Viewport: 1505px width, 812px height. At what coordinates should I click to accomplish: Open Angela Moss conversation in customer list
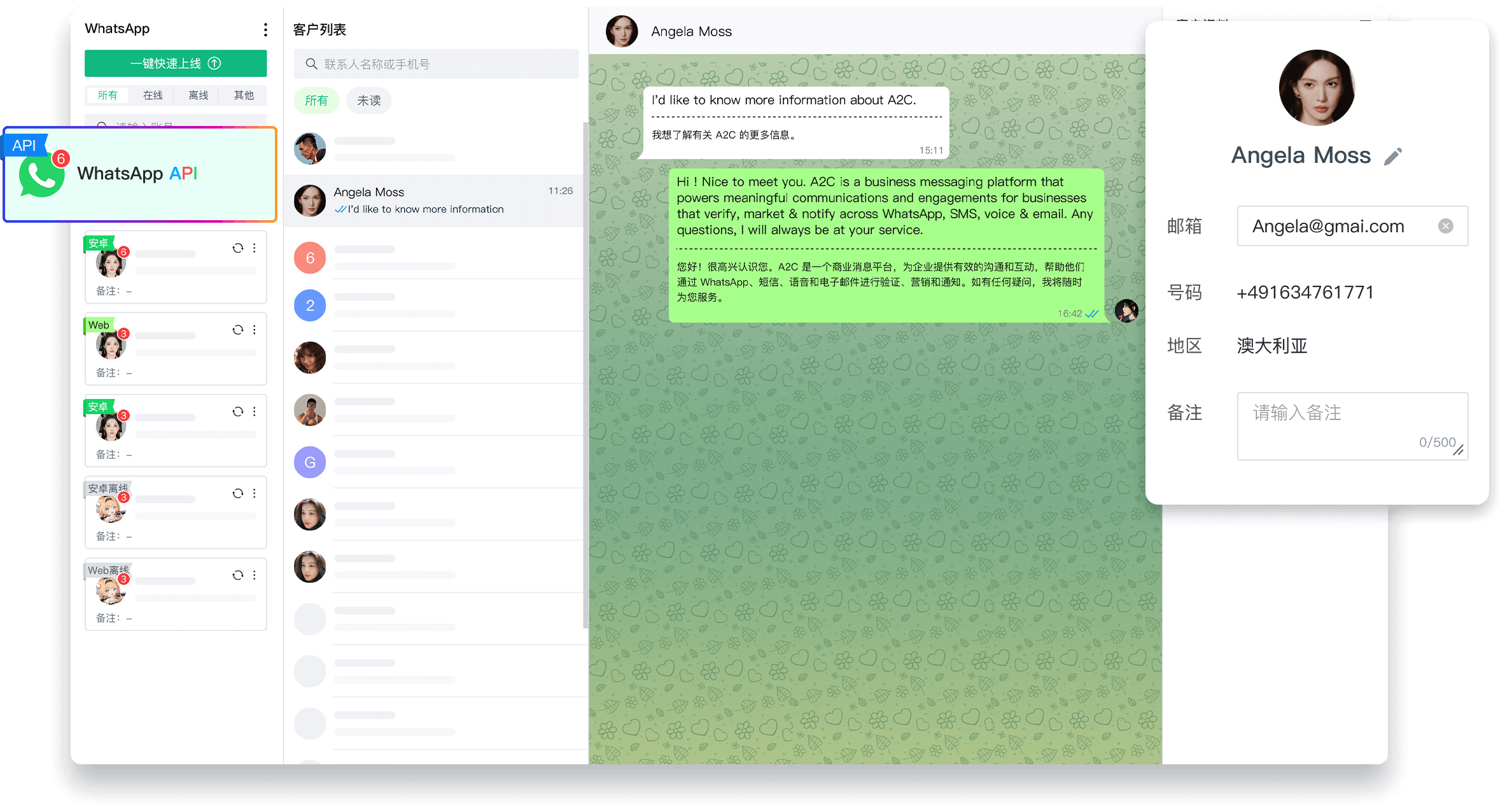(x=434, y=200)
